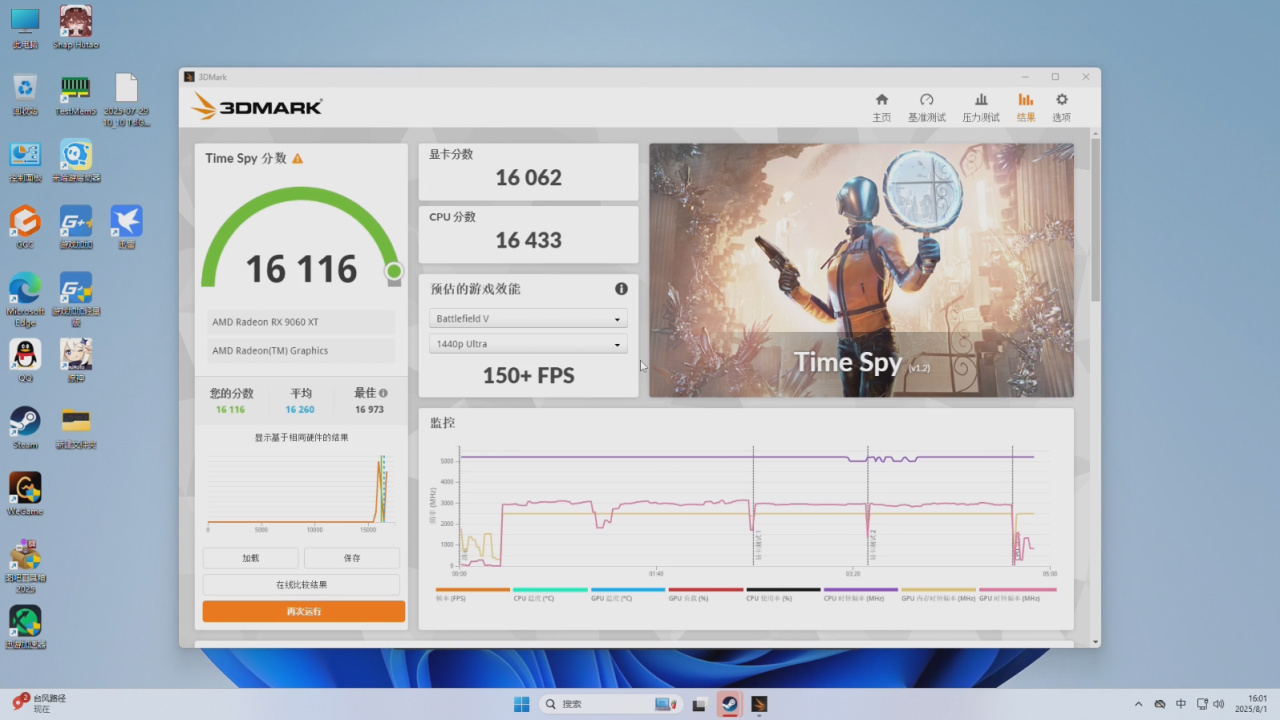Click the 显卡分数 16 062 score card
Image resolution: width=1280 pixels, height=720 pixels.
(528, 172)
